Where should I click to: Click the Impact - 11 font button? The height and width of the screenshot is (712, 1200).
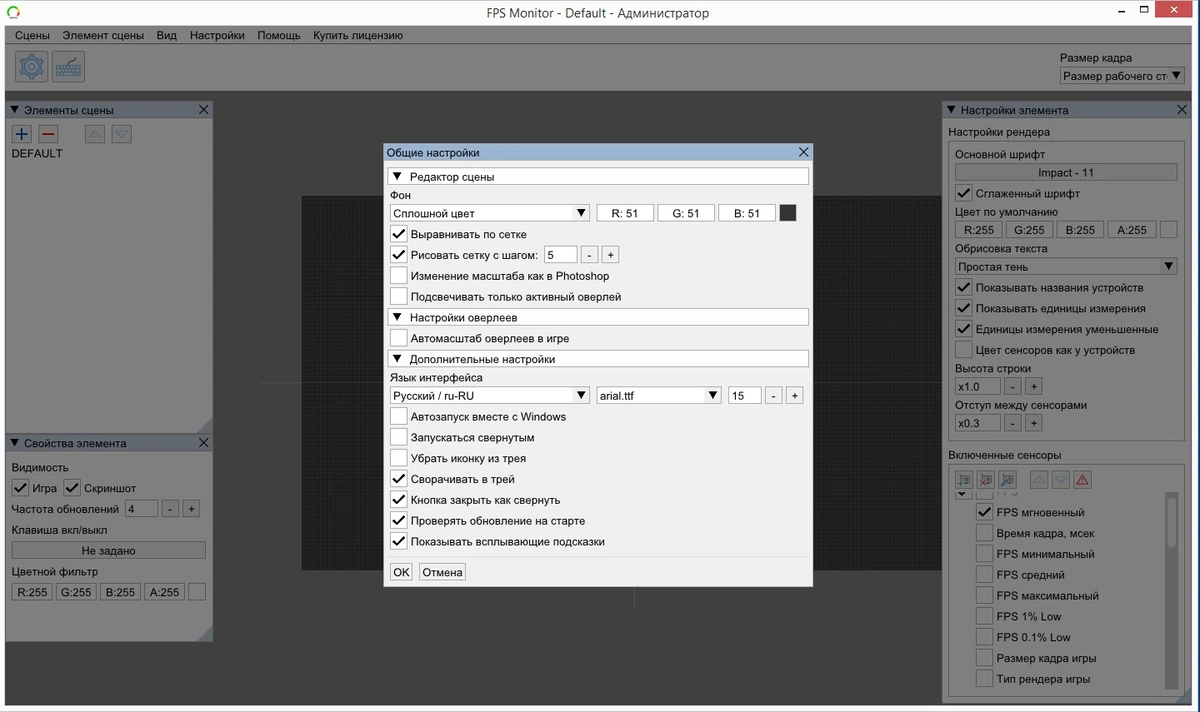click(1066, 172)
